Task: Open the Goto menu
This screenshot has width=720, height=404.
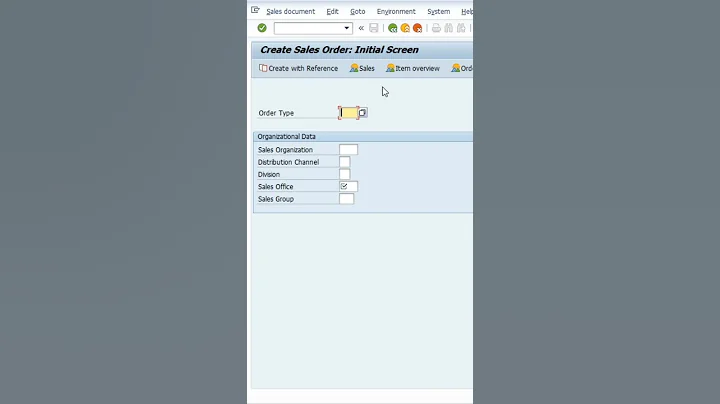Action: 358,11
